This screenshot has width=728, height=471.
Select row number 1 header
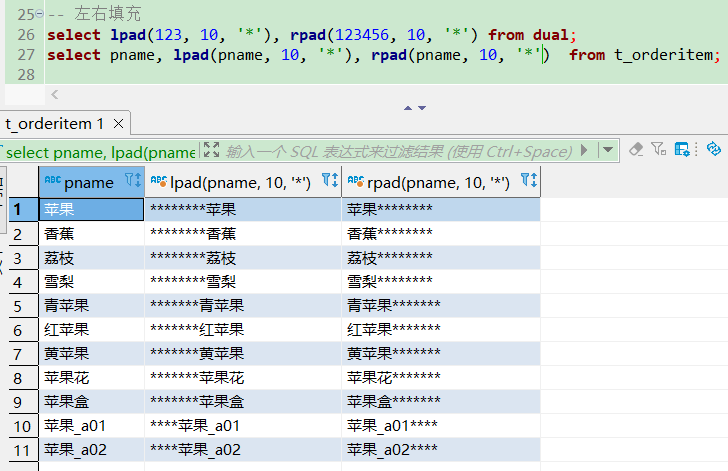tap(23, 209)
